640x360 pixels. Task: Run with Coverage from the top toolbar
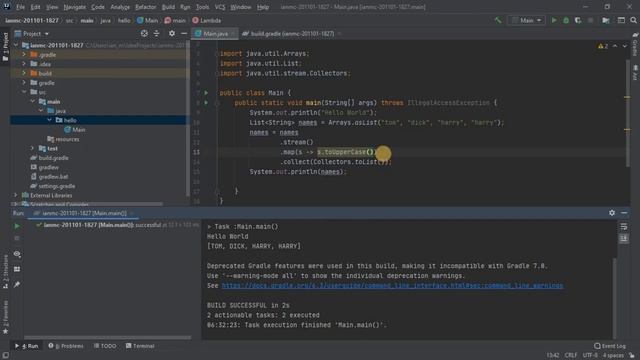[578, 20]
